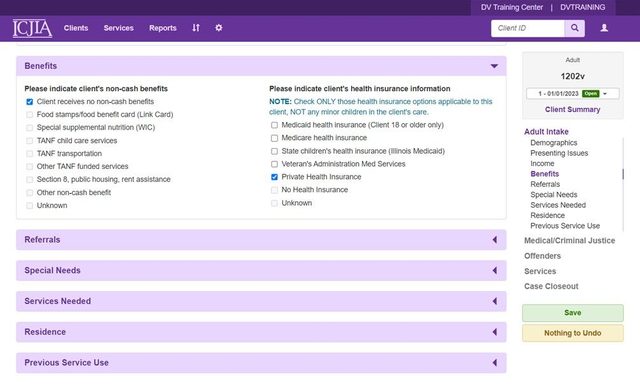Select Adult Intake in sidebar

click(546, 131)
